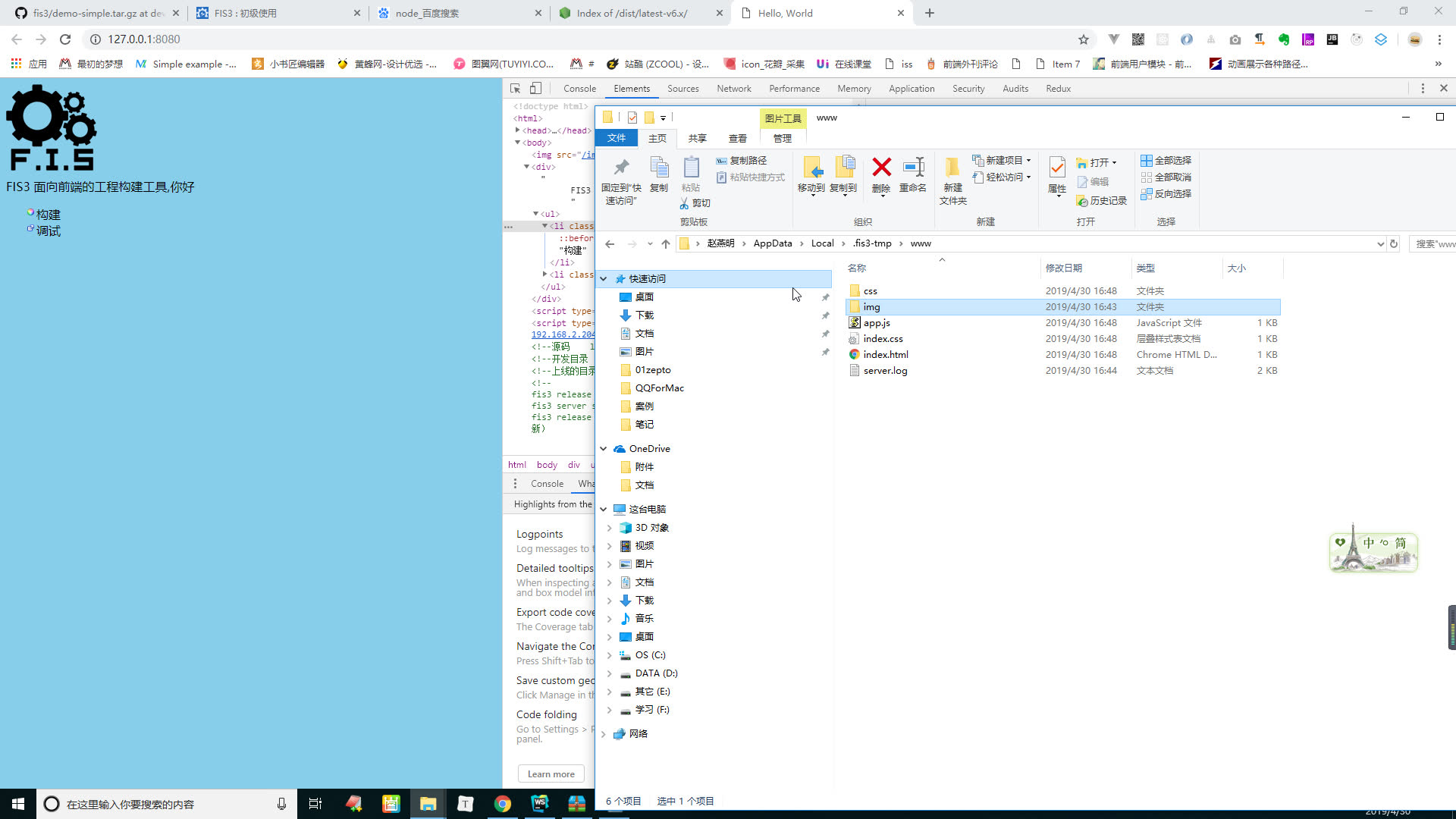Open the address bar history dropdown
The width and height of the screenshot is (1456, 819).
click(x=1380, y=244)
